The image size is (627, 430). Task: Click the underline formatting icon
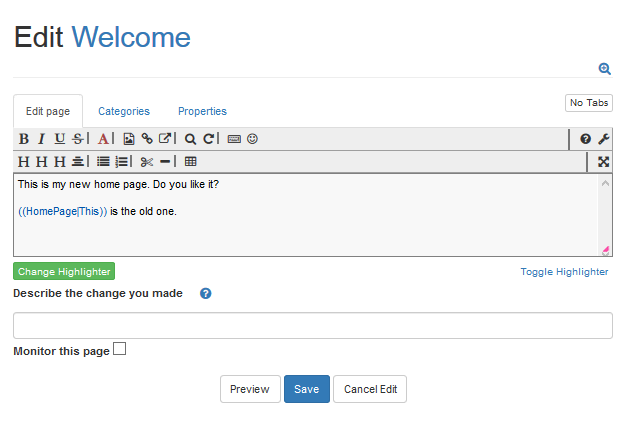click(60, 139)
